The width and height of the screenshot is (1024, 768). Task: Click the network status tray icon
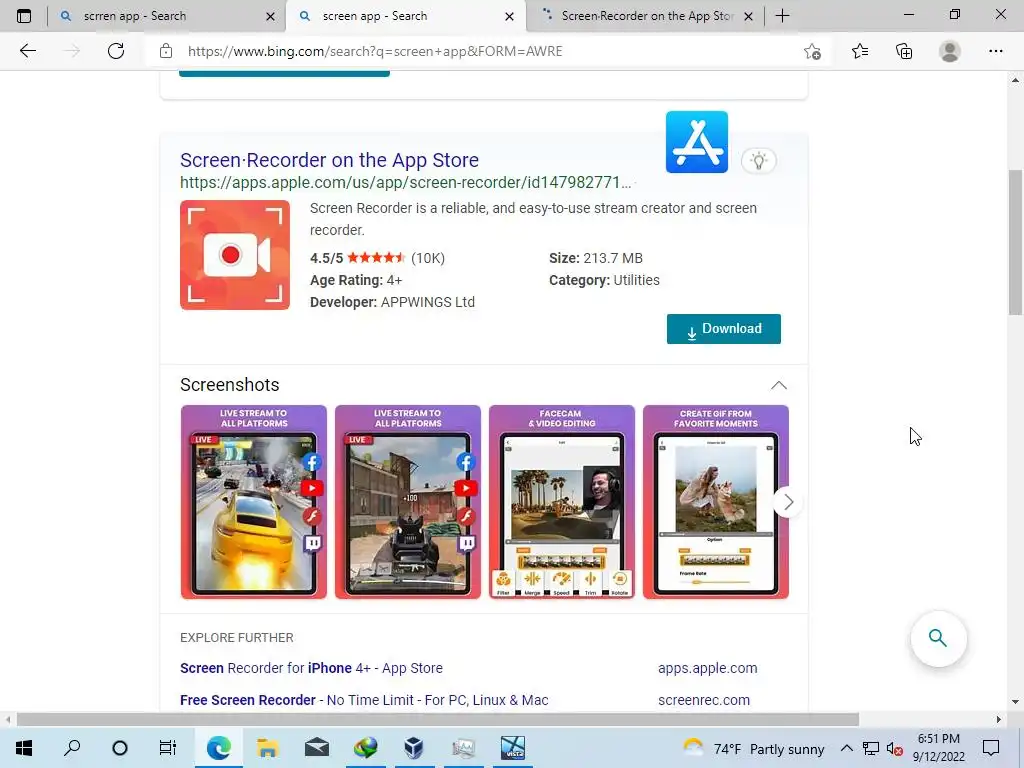tap(871, 748)
